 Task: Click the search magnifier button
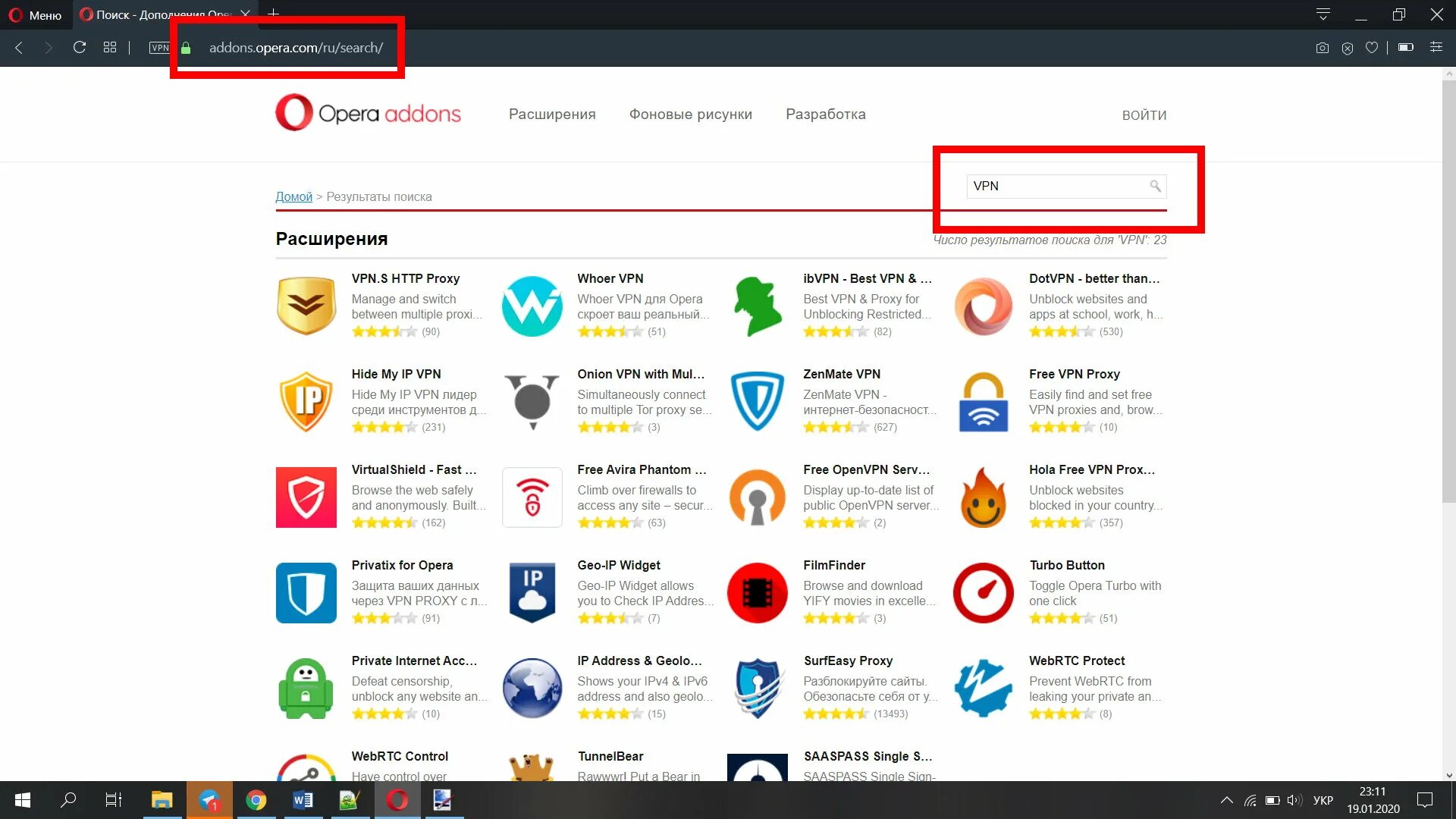1156,185
